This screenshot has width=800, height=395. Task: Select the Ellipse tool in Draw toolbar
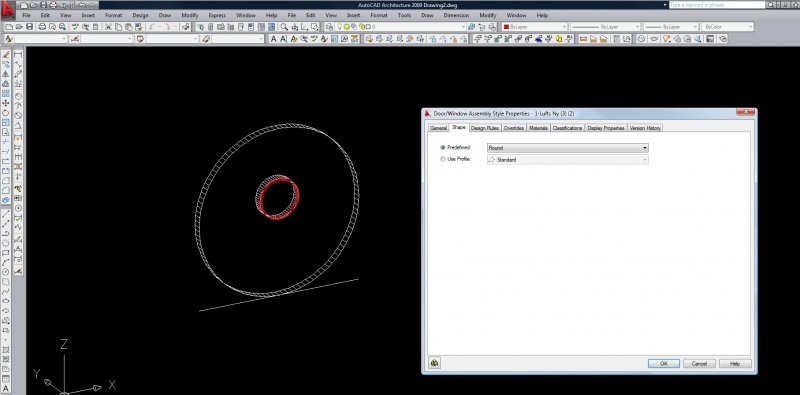(x=6, y=301)
